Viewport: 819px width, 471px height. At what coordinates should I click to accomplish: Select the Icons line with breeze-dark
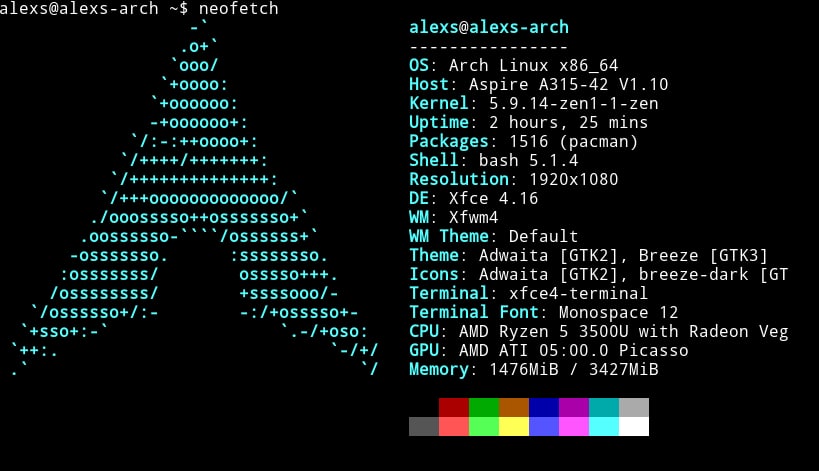[x=598, y=274]
